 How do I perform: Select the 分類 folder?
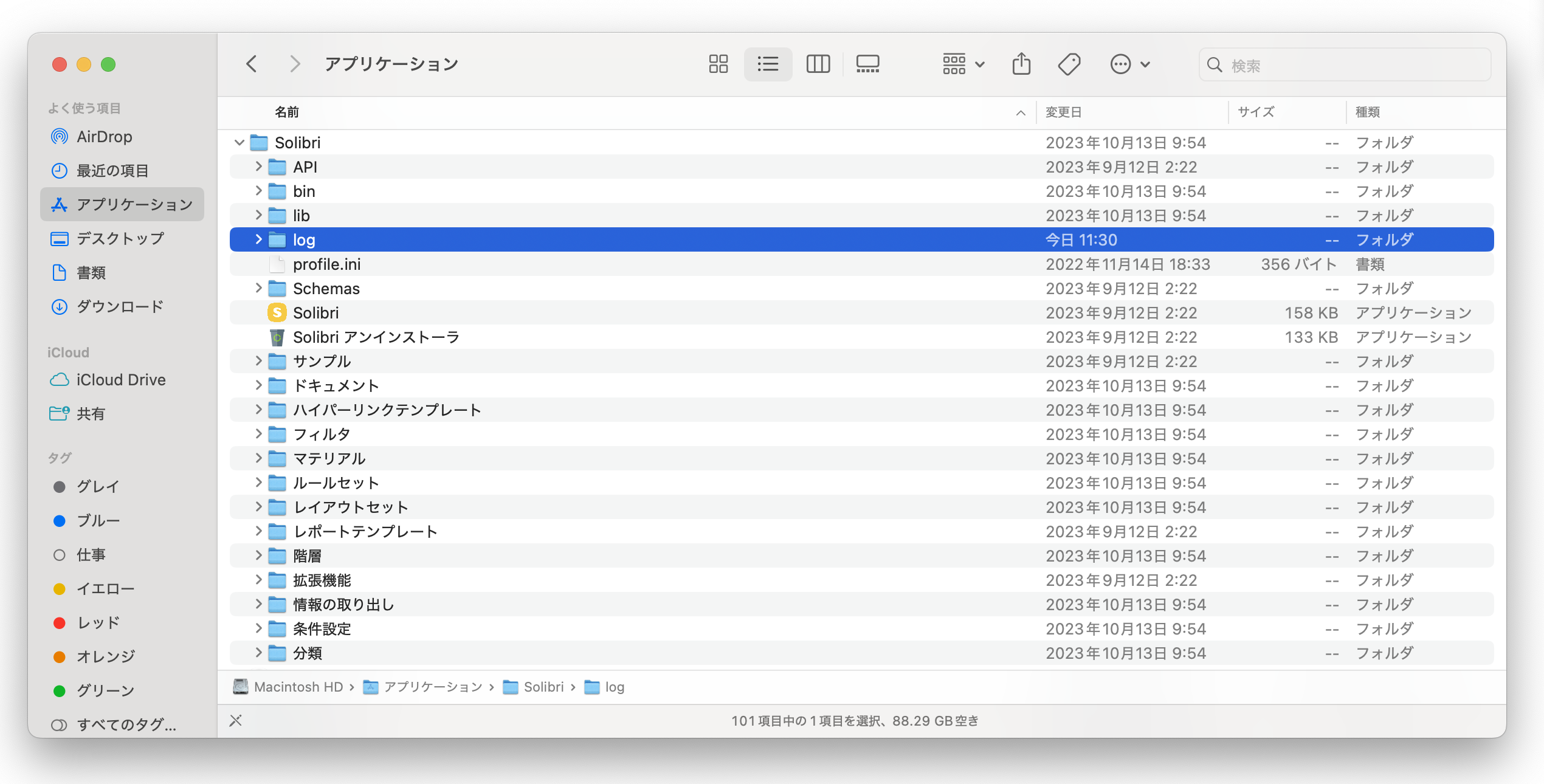click(x=861, y=653)
